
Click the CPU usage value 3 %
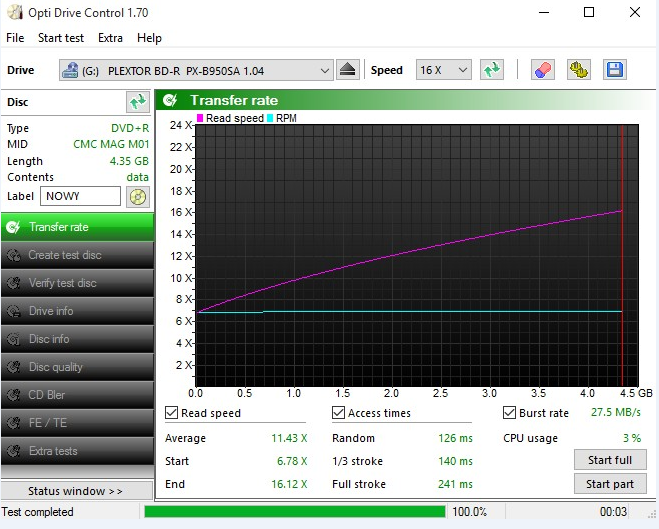coord(632,438)
